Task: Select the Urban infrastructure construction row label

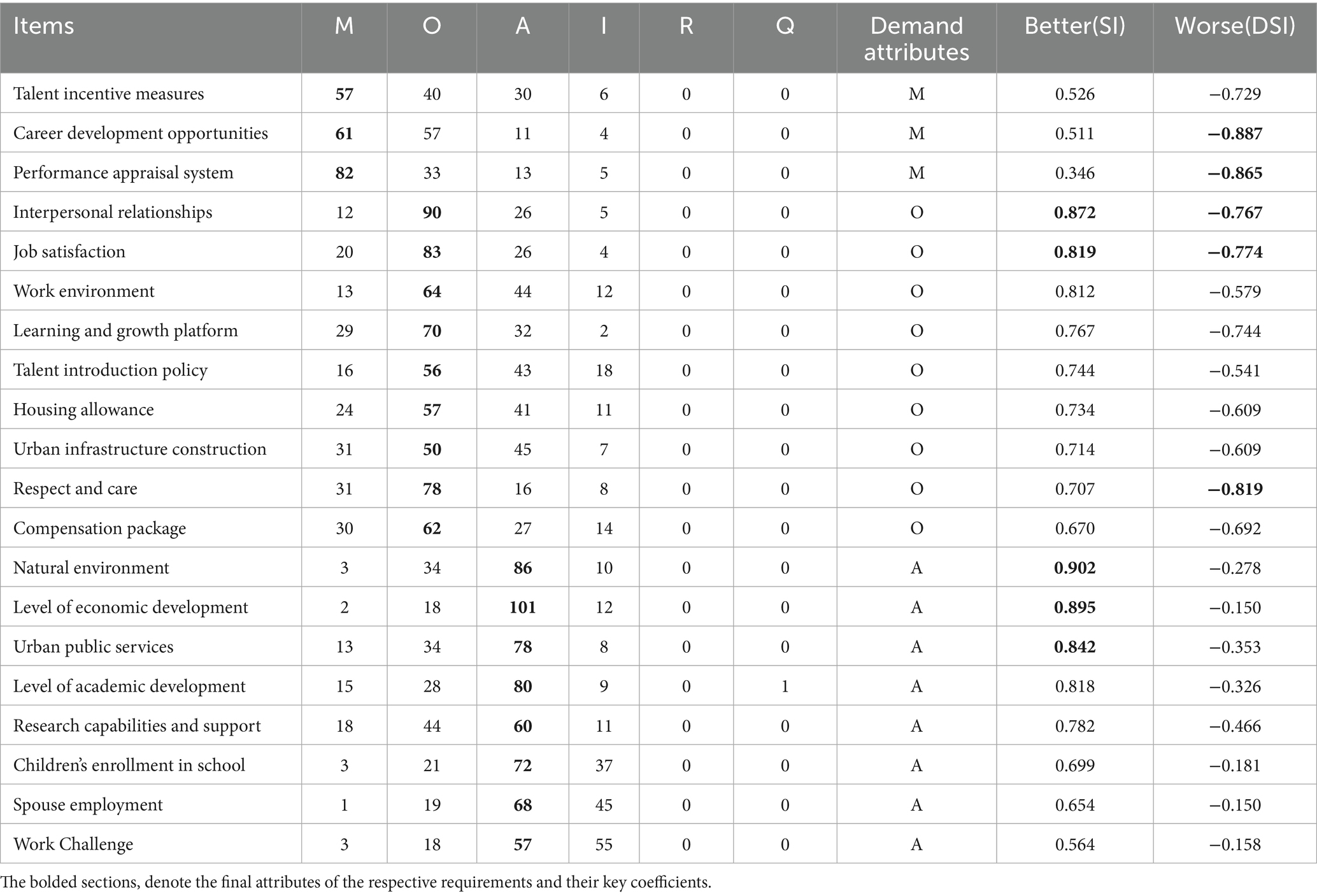Action: 140,450
